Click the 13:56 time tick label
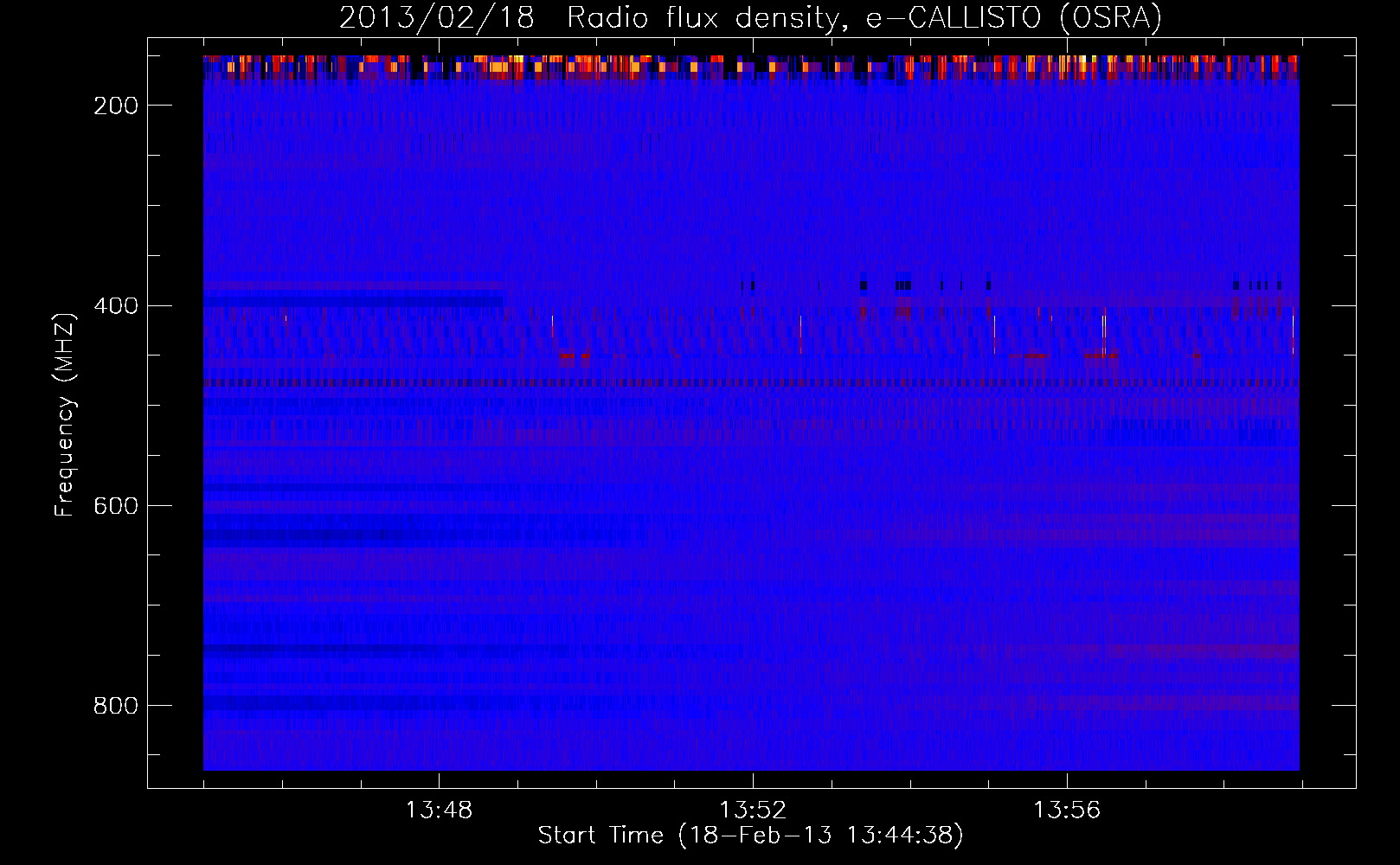The width and height of the screenshot is (1400, 865). [x=1067, y=811]
